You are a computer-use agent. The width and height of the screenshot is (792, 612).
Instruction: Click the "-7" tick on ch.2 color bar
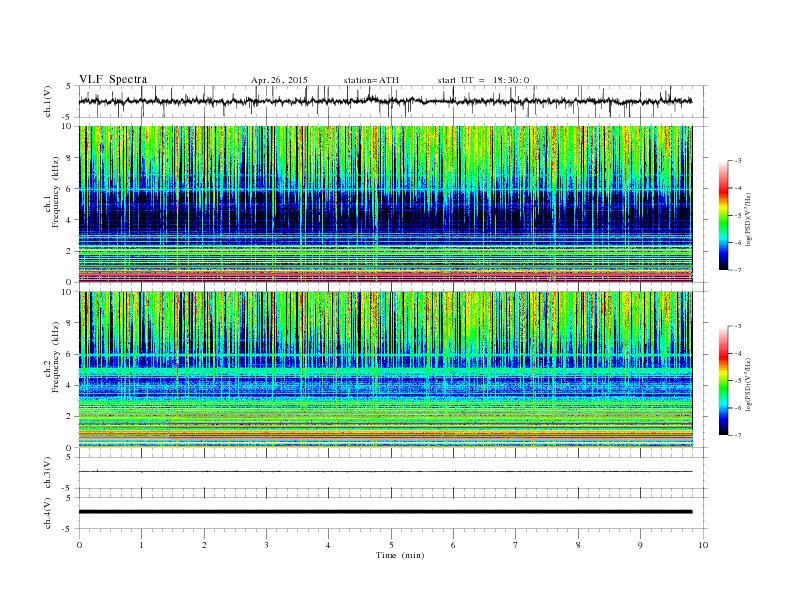(x=738, y=435)
